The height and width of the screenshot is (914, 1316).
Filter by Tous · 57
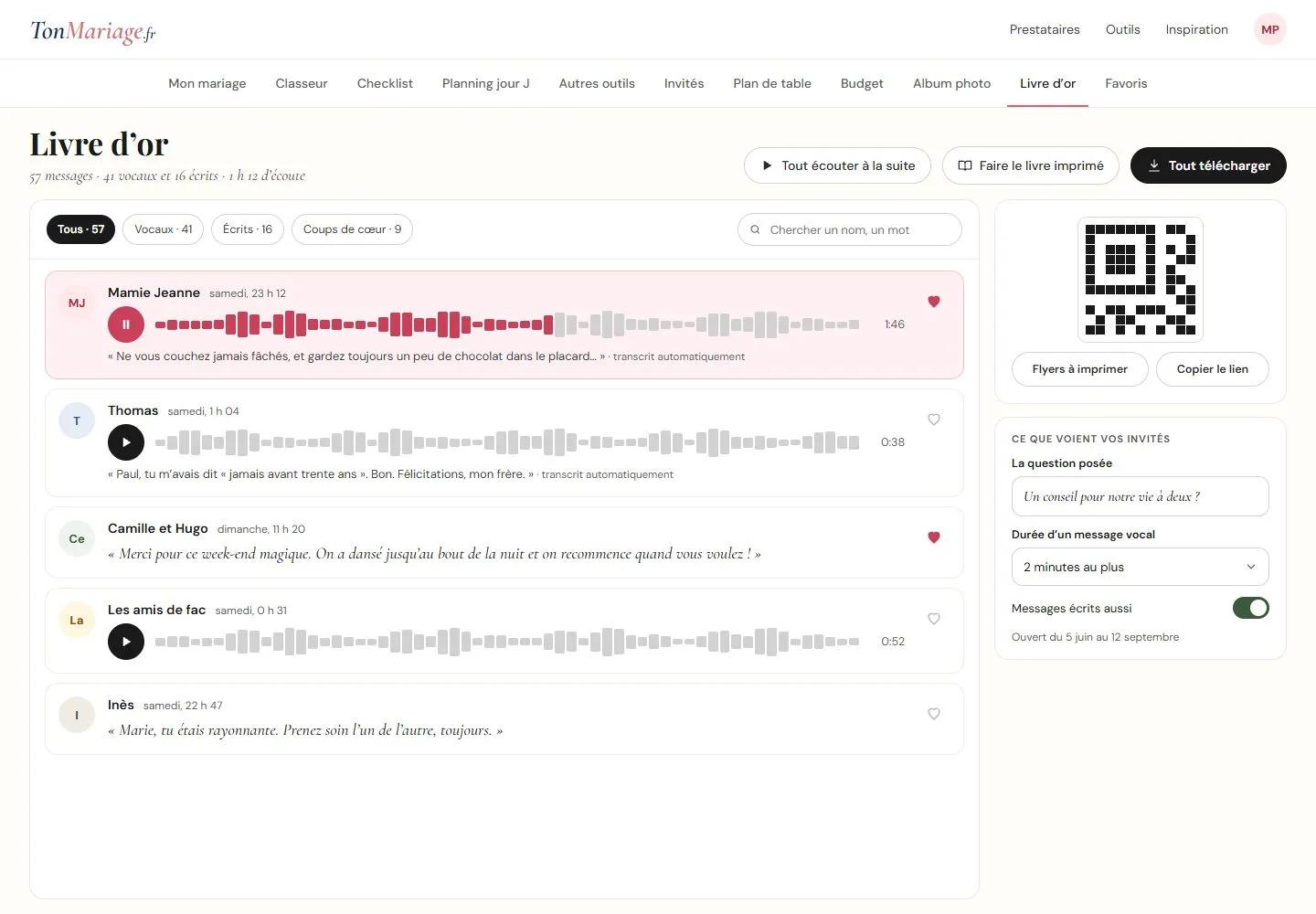[80, 229]
